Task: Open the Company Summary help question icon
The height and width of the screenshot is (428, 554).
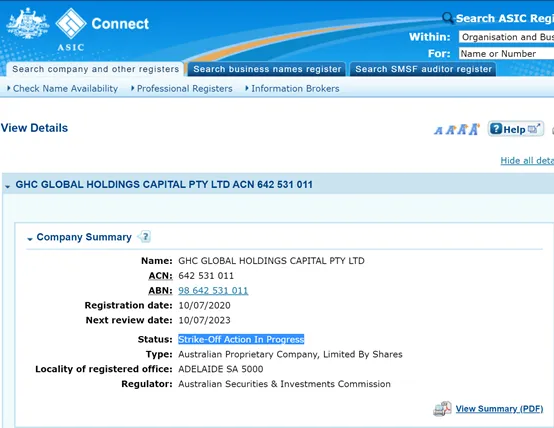Action: pos(145,236)
